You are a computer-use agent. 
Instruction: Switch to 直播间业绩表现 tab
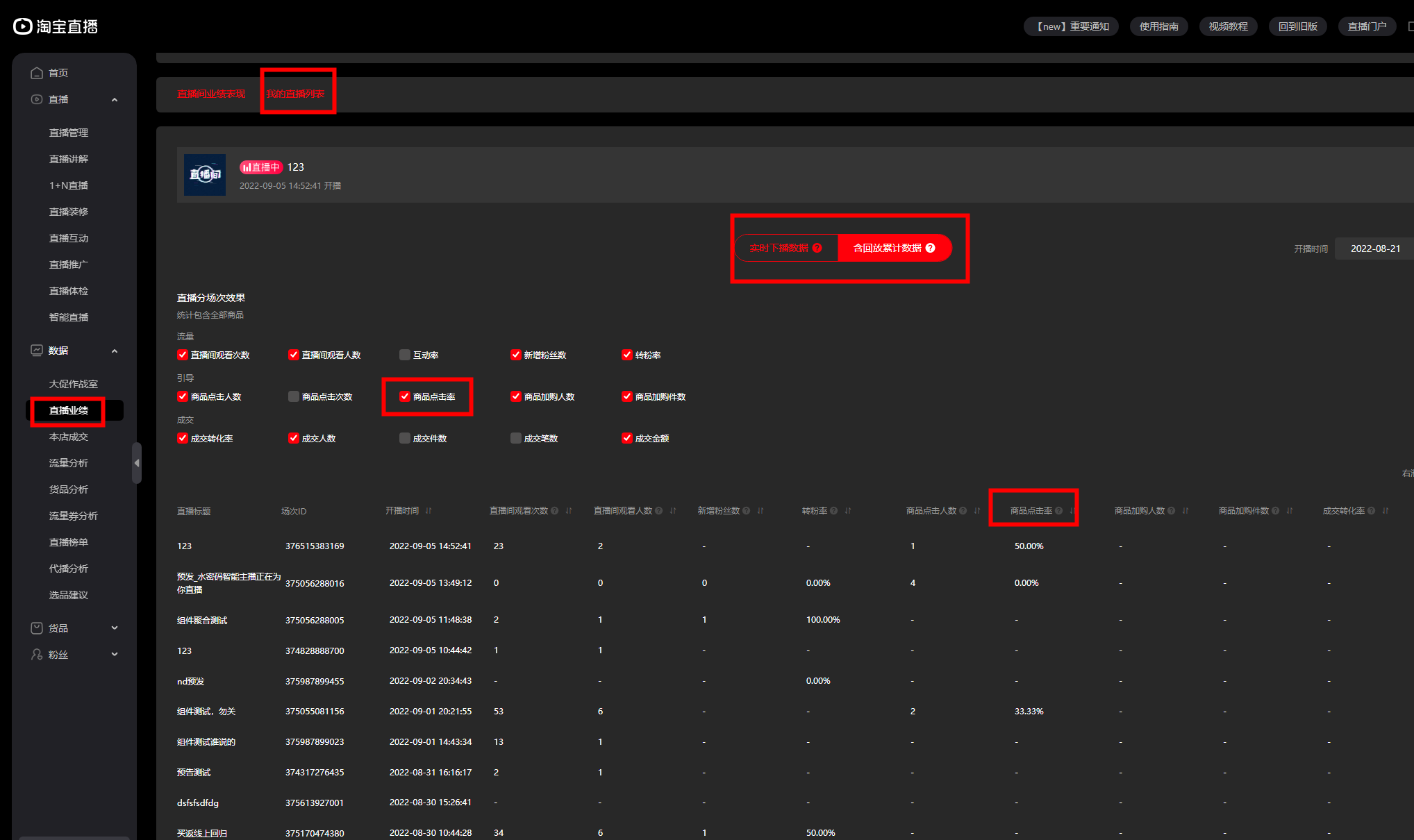pos(211,94)
